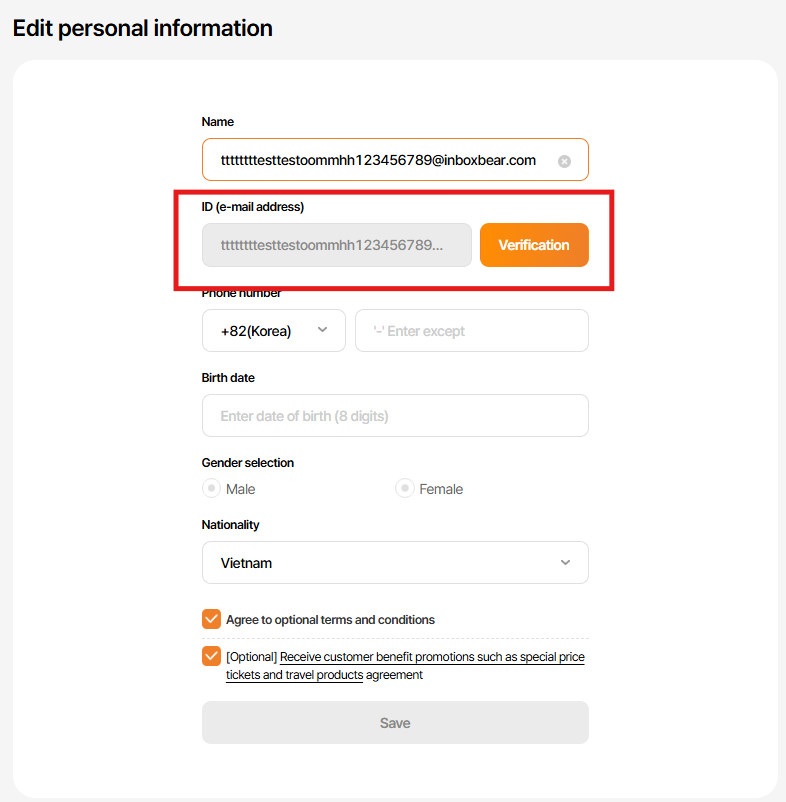This screenshot has width=786, height=802.
Task: Select the Male radio button
Action: tap(211, 488)
